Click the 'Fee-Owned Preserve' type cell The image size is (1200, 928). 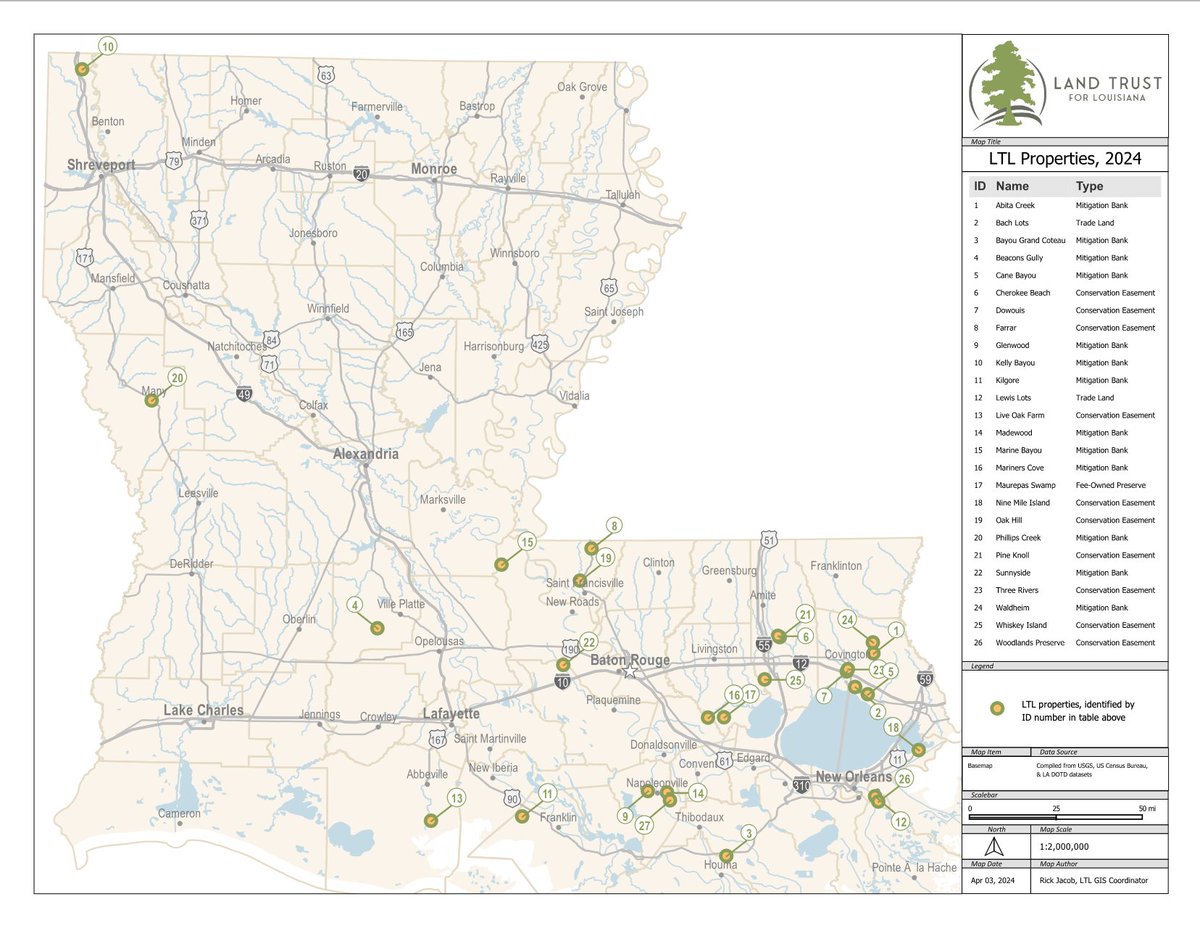1108,485
